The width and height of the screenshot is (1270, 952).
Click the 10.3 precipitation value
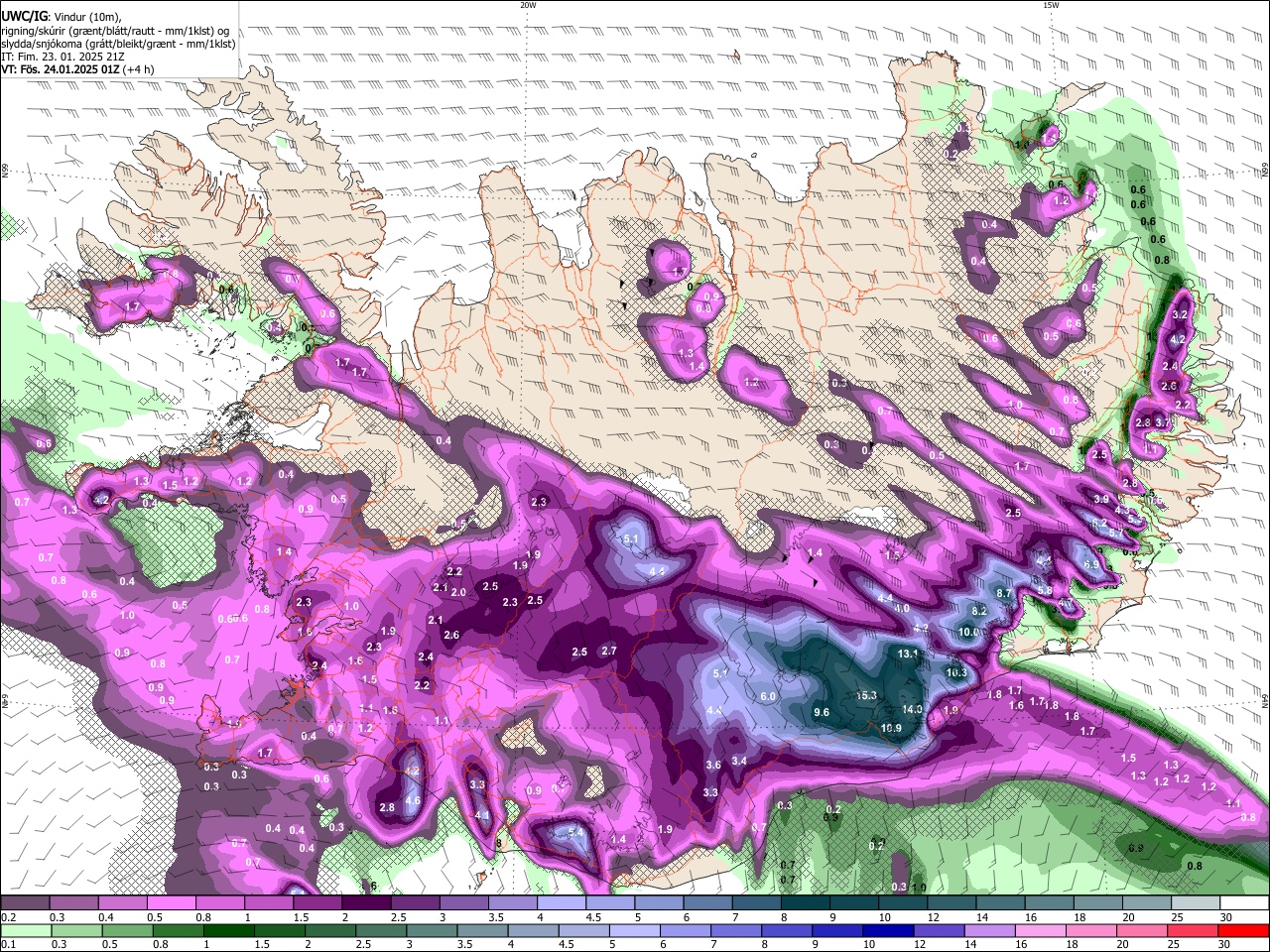tap(956, 672)
